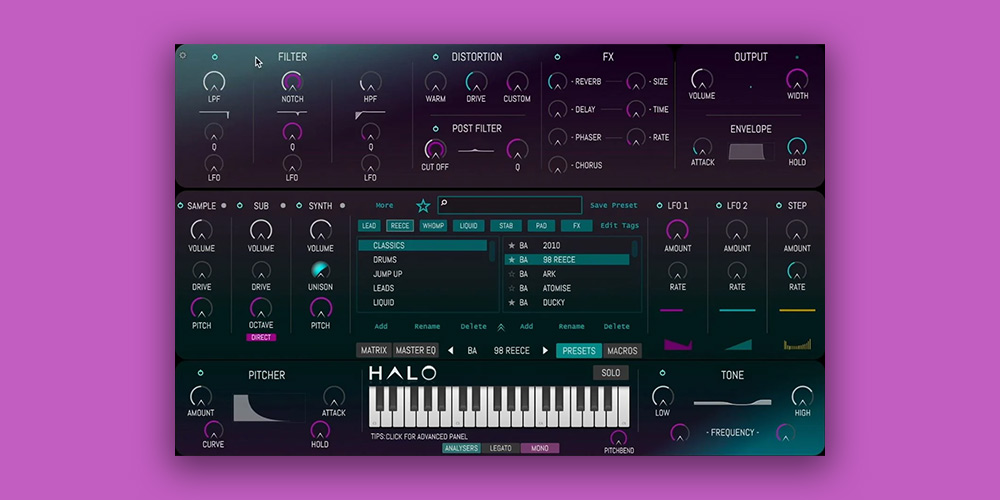The height and width of the screenshot is (500, 1000).
Task: Click the PHASER knob in FX
Action: point(557,137)
